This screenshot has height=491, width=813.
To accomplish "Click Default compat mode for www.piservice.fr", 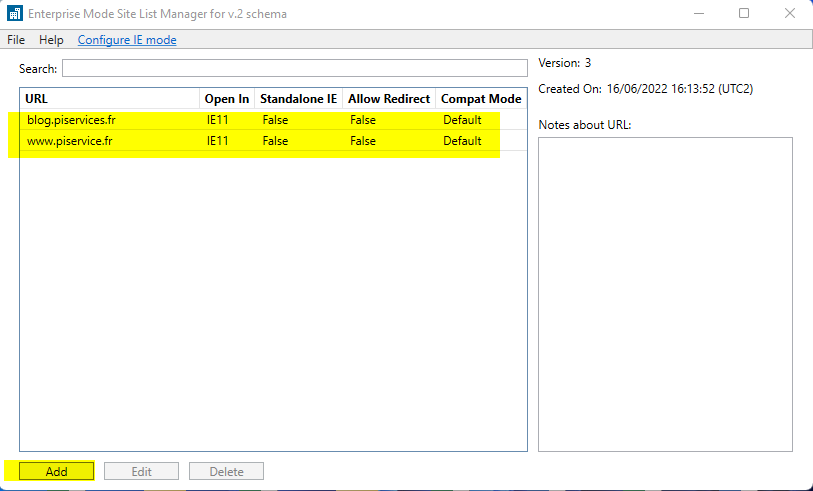I will 462,141.
